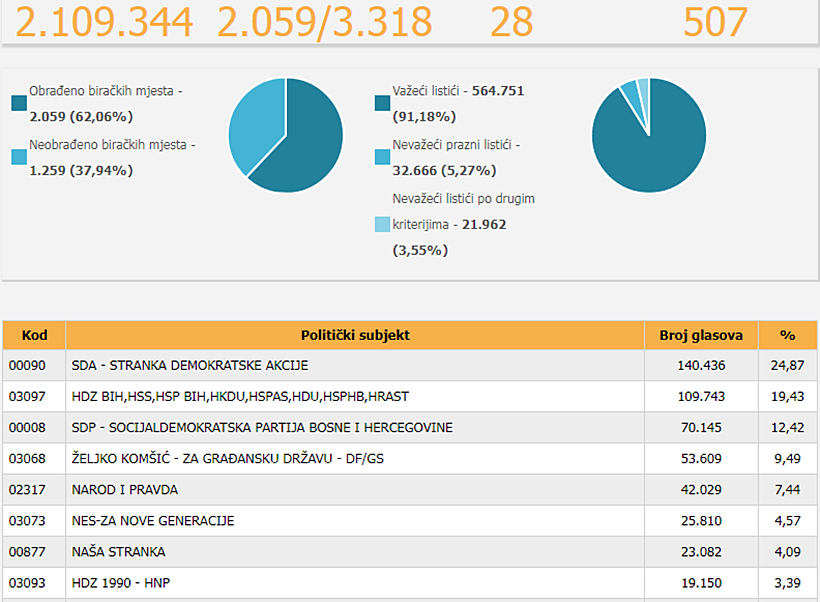Choose the Željko Komšić DF/GS row
This screenshot has height=602, width=820.
pos(410,459)
